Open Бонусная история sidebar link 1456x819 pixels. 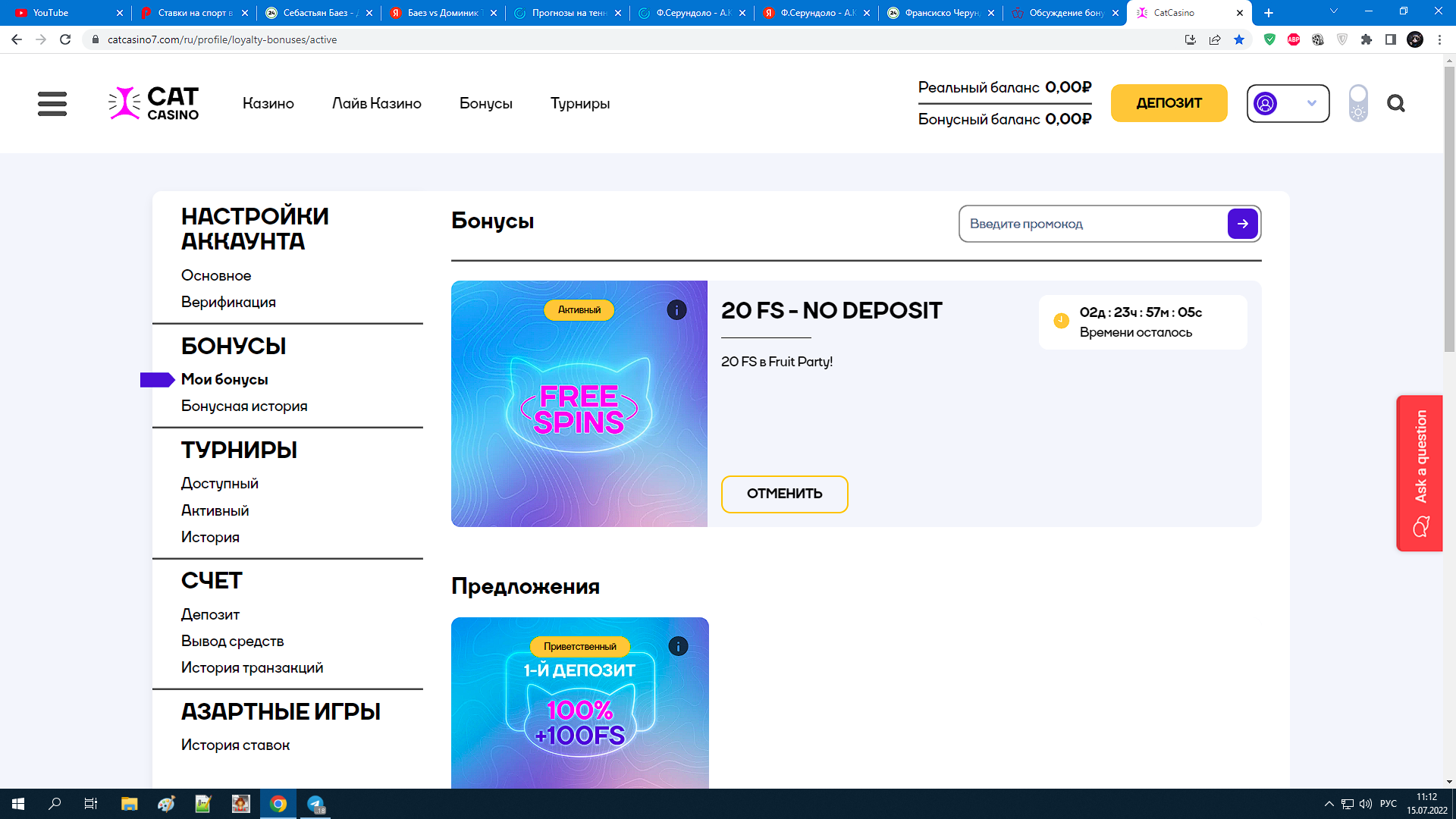click(x=244, y=406)
